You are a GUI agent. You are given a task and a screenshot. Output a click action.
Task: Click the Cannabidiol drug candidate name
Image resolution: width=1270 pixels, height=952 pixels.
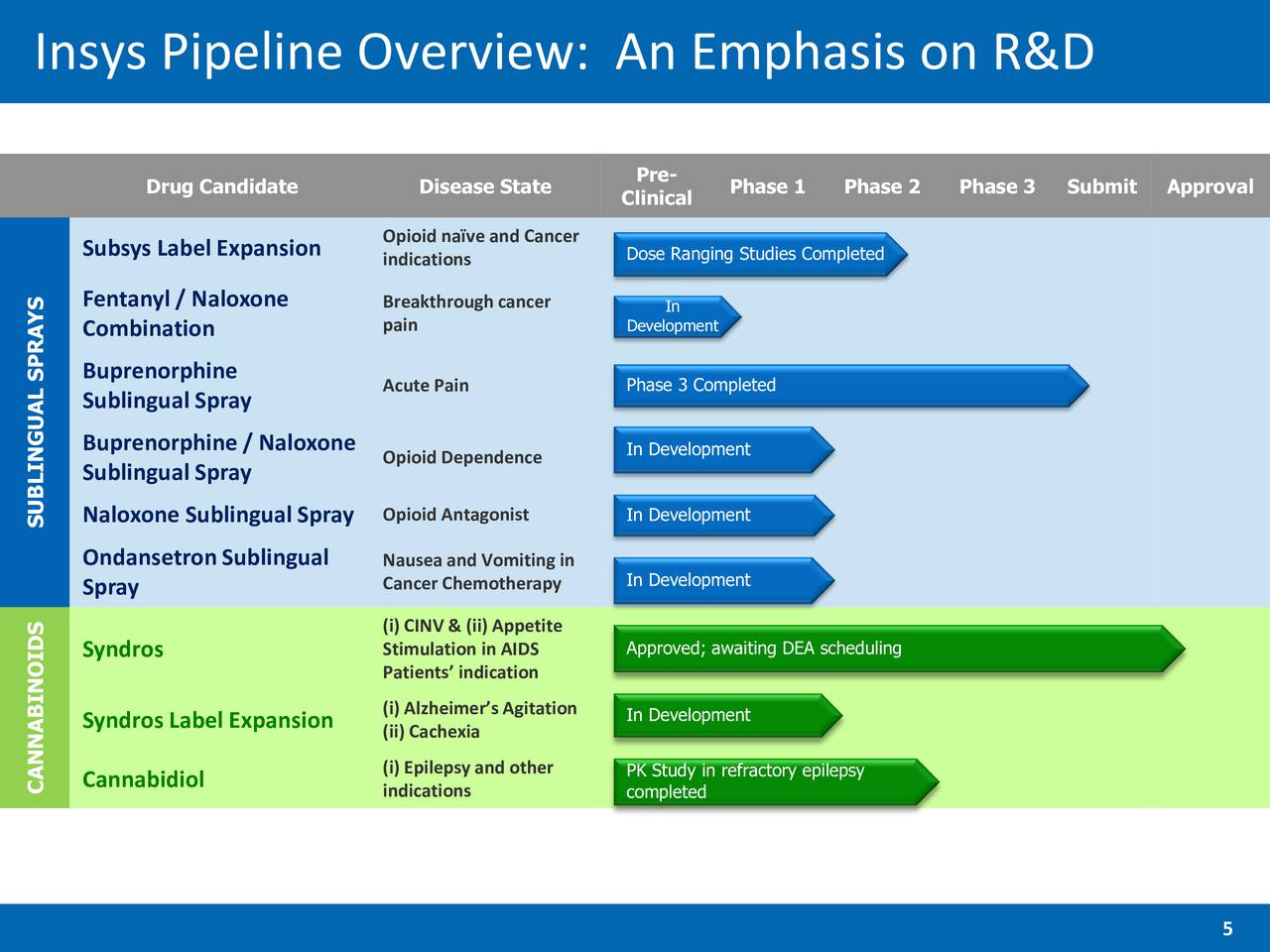click(143, 779)
